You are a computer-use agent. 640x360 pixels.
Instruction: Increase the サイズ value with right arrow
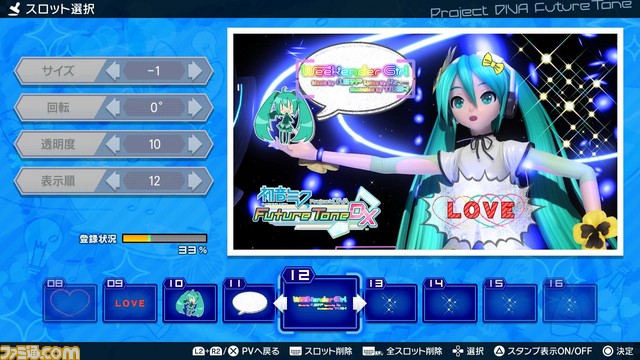[195, 71]
